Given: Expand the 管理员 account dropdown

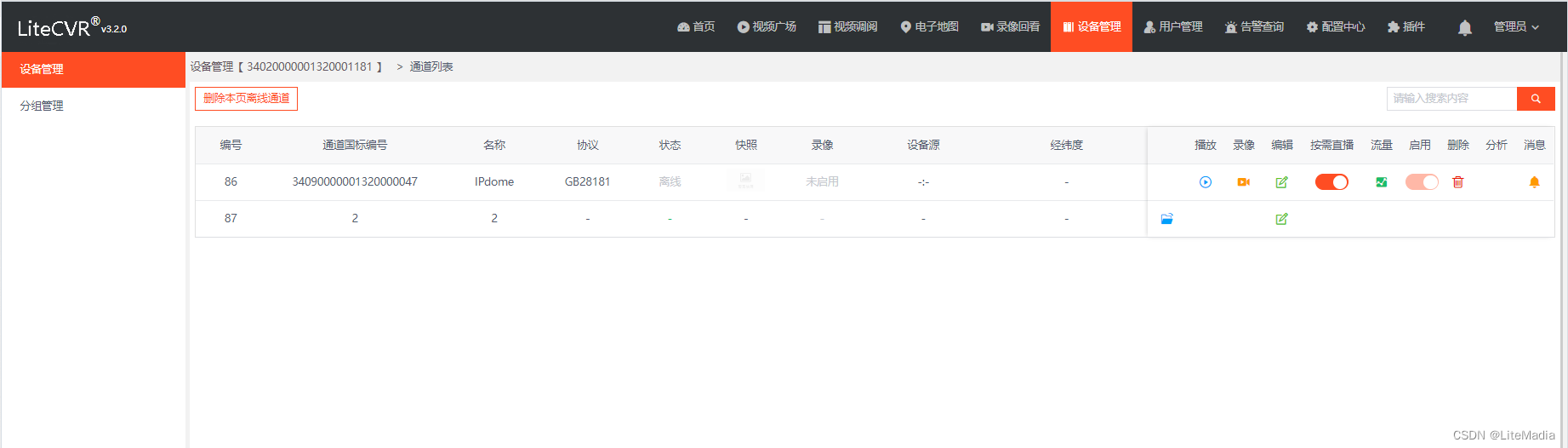Looking at the screenshot, I should point(1516,27).
